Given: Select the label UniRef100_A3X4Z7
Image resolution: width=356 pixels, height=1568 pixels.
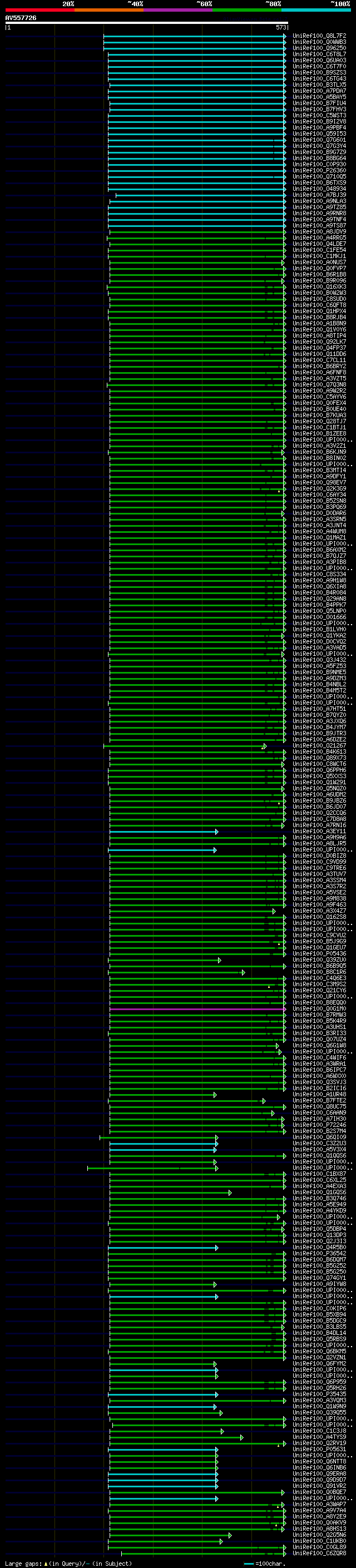Looking at the screenshot, I should click(319, 911).
